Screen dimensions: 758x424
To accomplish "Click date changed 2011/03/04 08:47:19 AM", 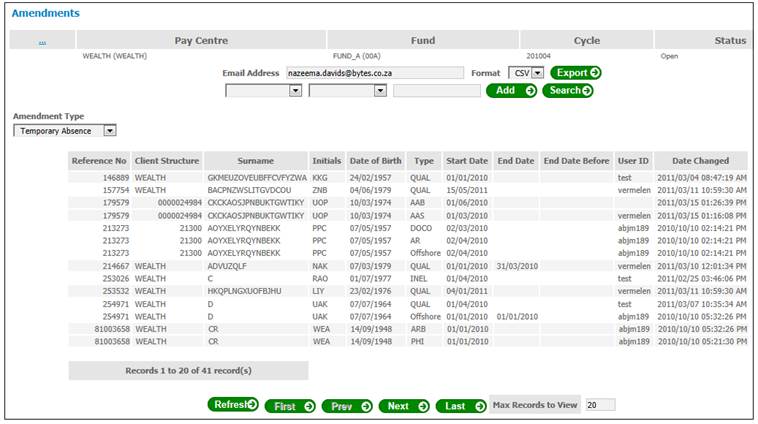I will click(x=702, y=178).
